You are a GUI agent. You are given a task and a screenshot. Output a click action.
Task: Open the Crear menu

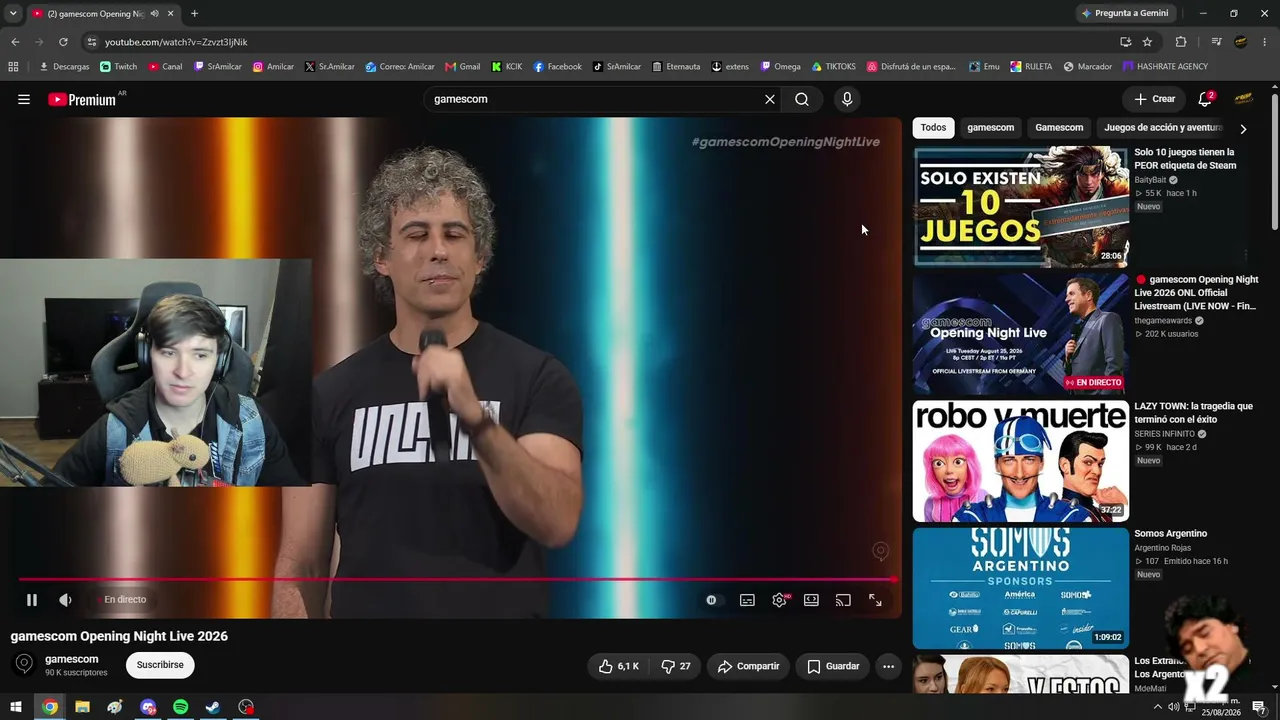tap(1155, 99)
